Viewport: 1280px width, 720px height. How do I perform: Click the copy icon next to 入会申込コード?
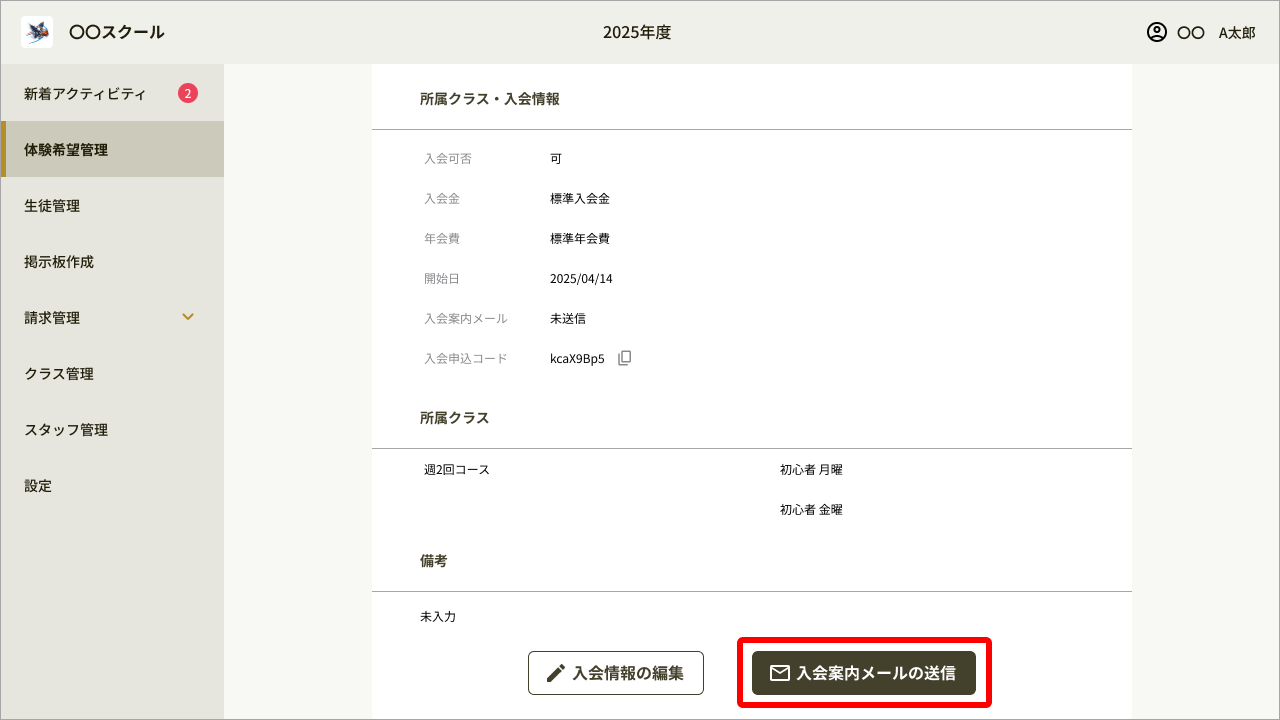coord(624,357)
